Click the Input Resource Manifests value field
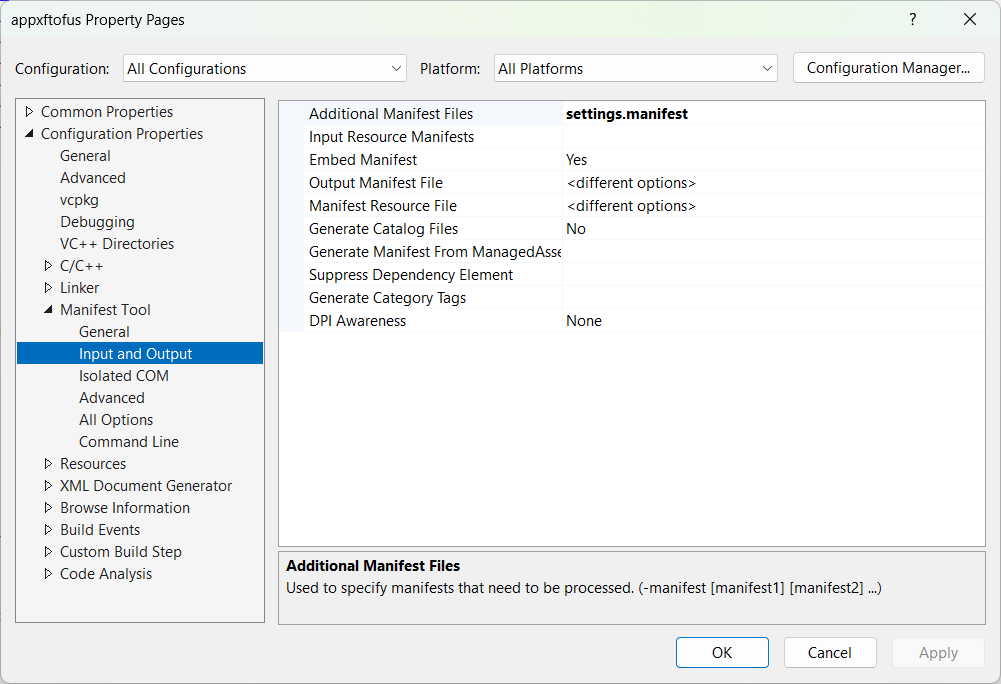The width and height of the screenshot is (1001, 684). (x=773, y=137)
